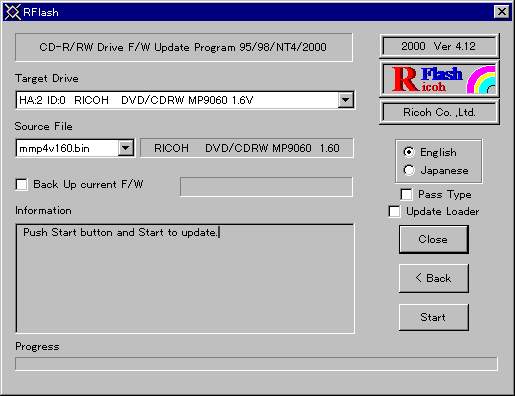Select the Japanese language radio button
This screenshot has width=515, height=396.
[x=409, y=170]
